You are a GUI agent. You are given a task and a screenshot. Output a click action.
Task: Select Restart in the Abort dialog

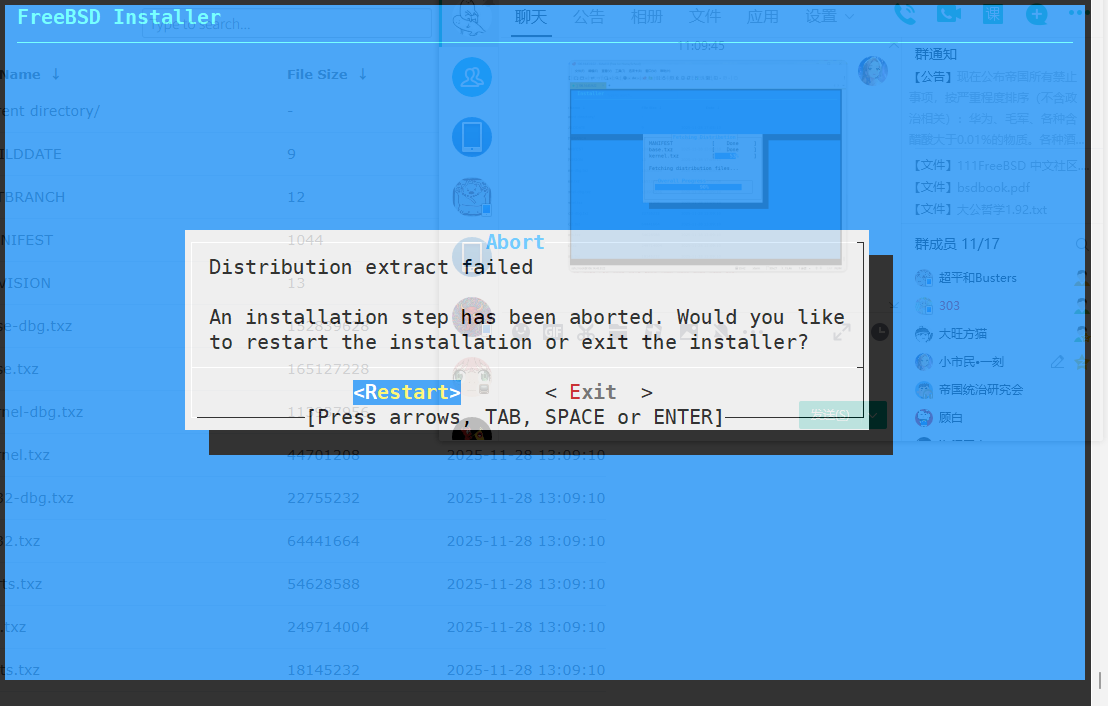[x=407, y=392]
